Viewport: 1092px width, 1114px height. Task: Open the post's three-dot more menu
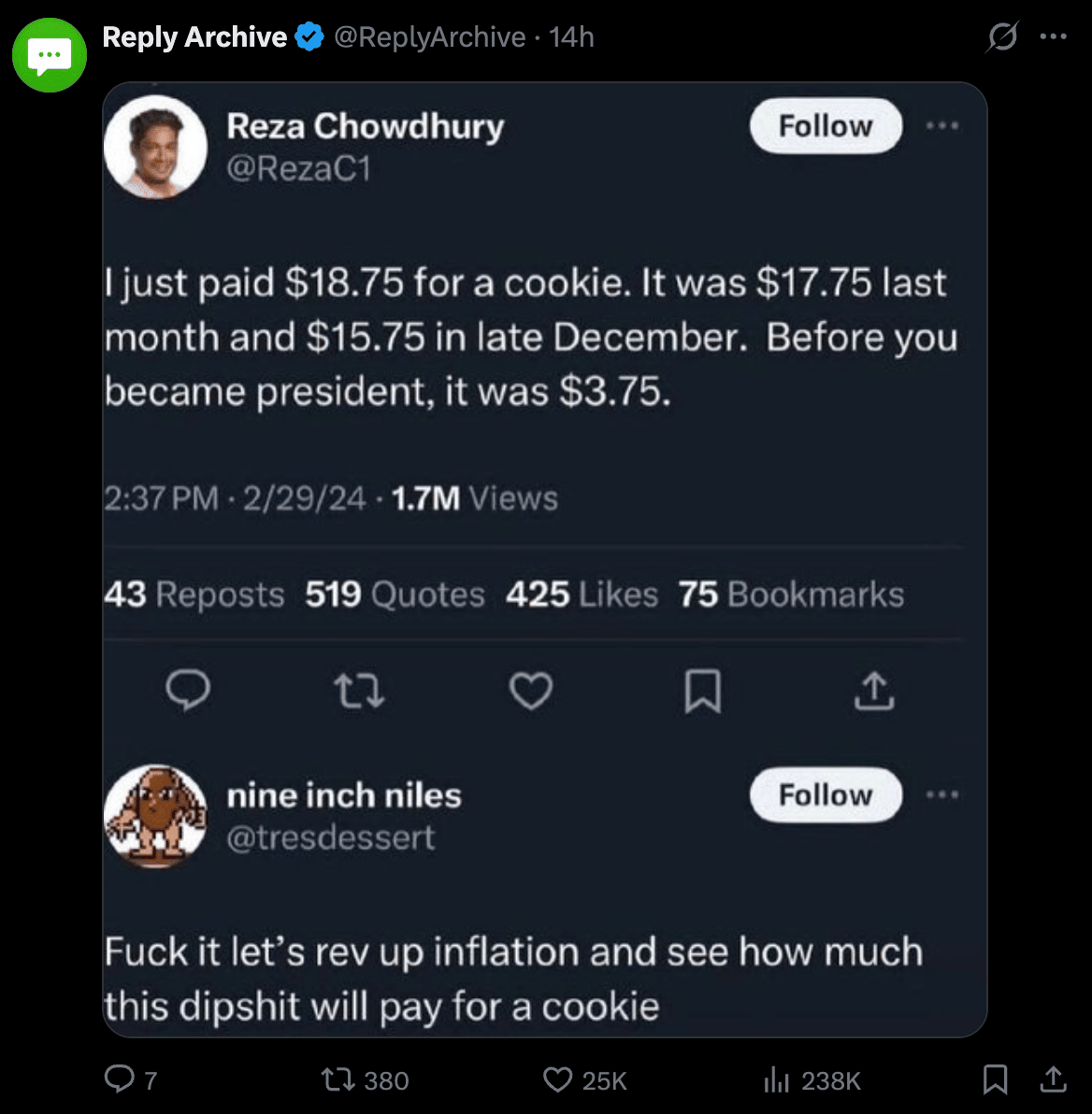(1053, 37)
